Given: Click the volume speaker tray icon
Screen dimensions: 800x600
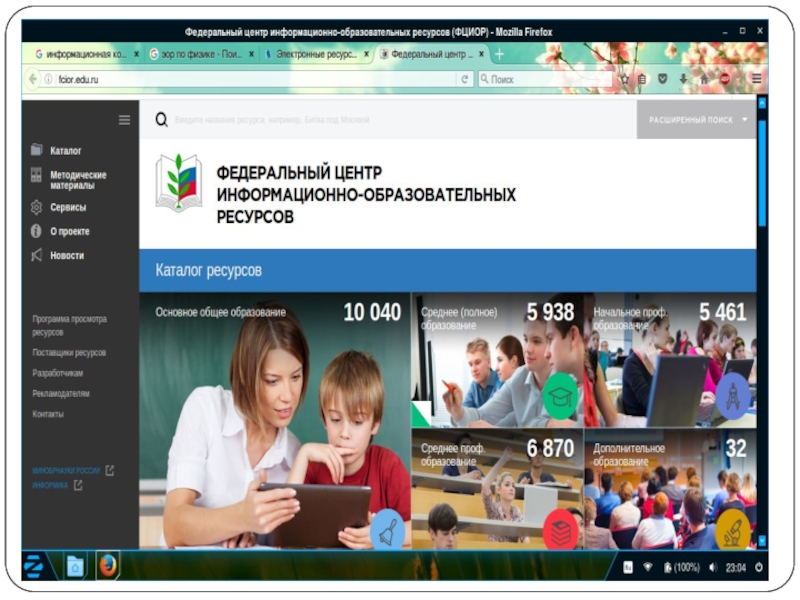Looking at the screenshot, I should (713, 567).
